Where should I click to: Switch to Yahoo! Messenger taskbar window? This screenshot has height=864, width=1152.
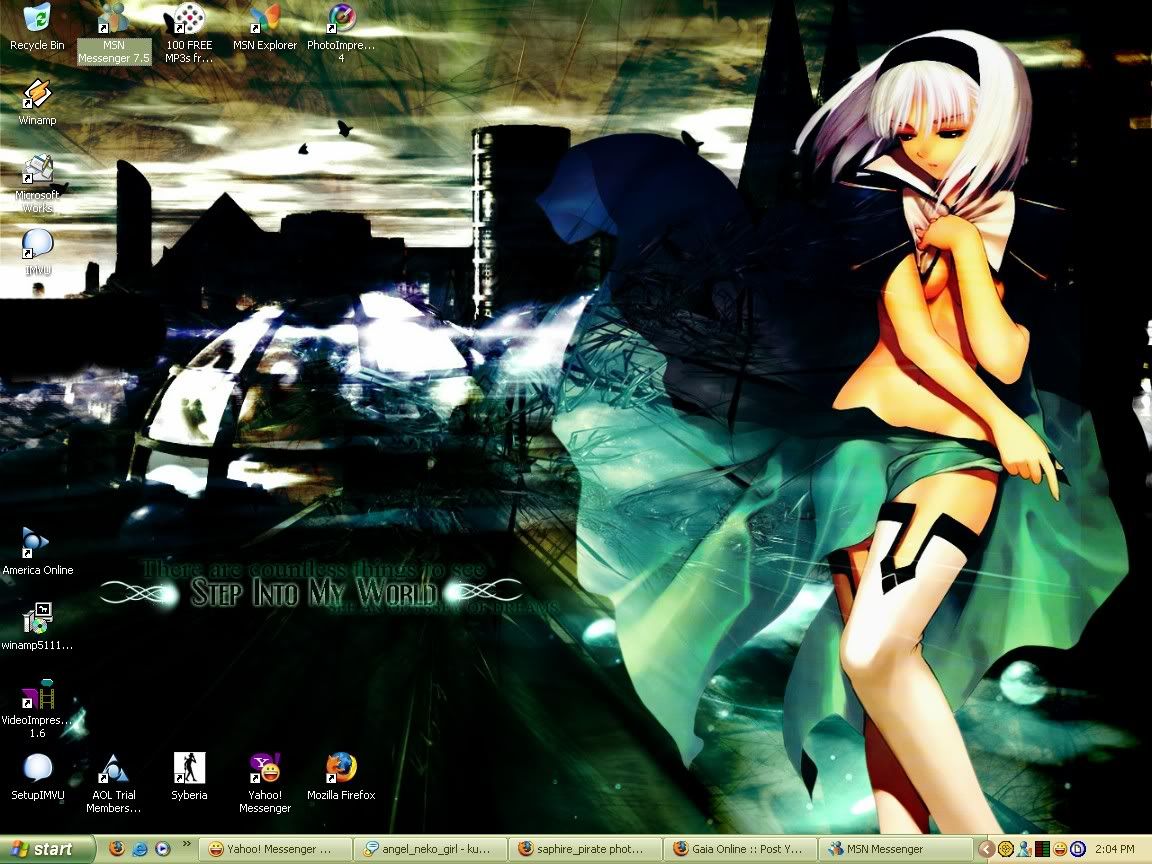point(276,849)
